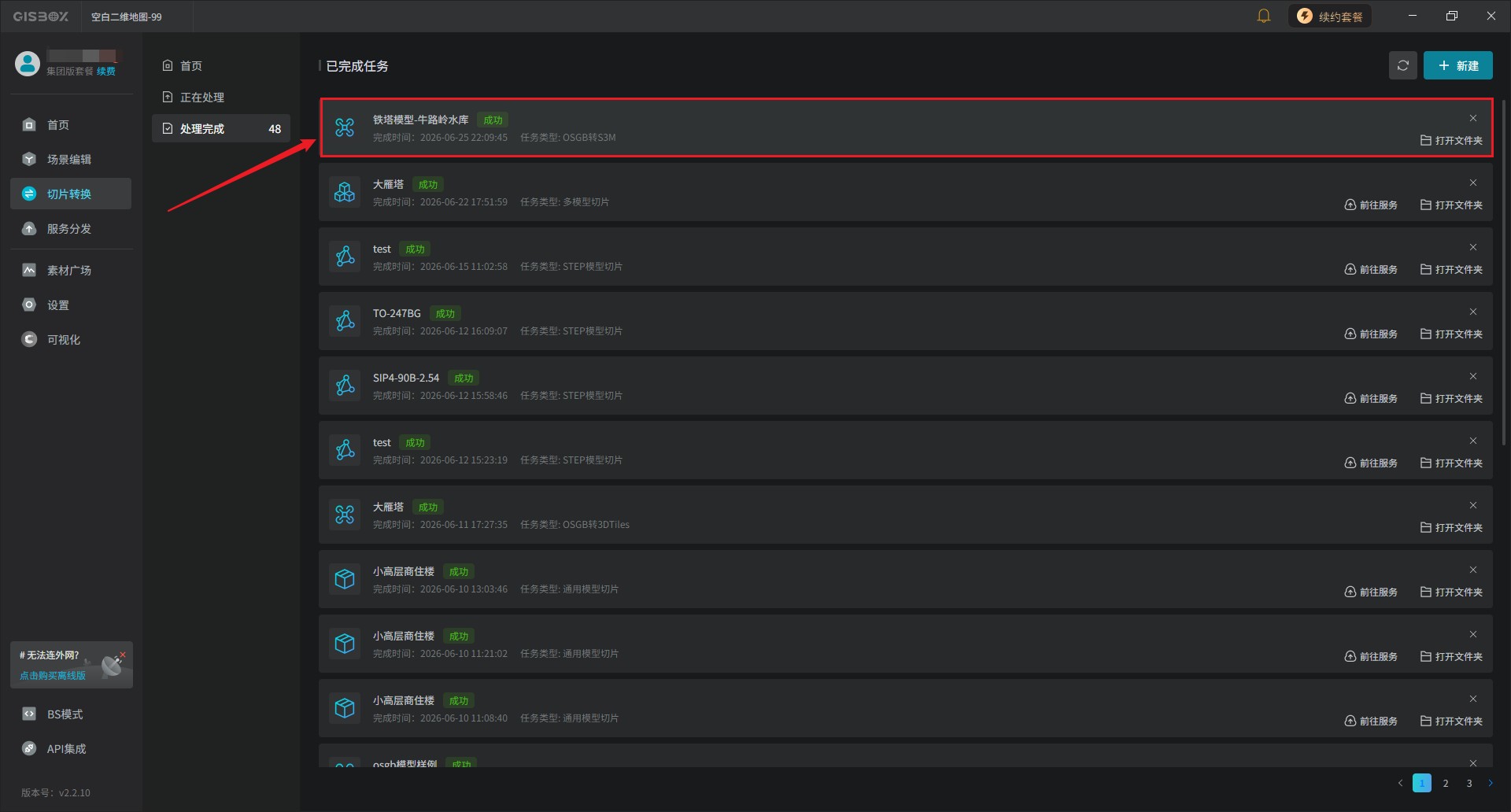The width and height of the screenshot is (1511, 812).
Task: Go to 场景编辑 in the sidebar
Action: (71, 159)
